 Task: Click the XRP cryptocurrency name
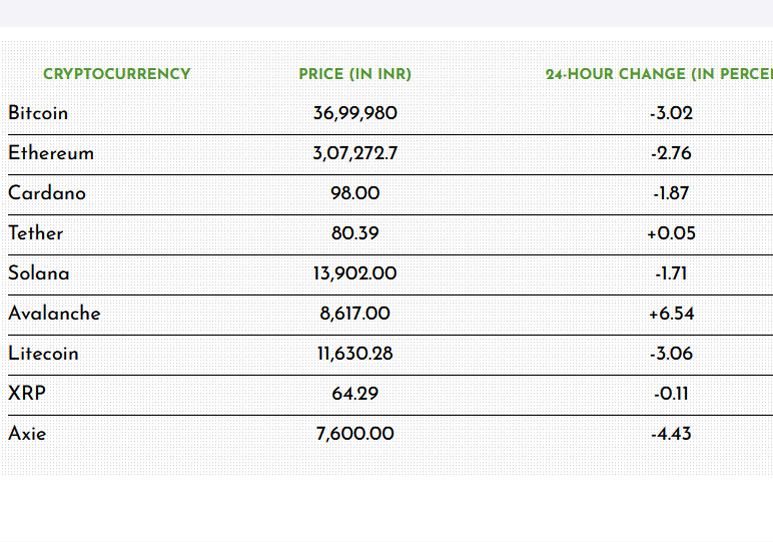pos(27,393)
